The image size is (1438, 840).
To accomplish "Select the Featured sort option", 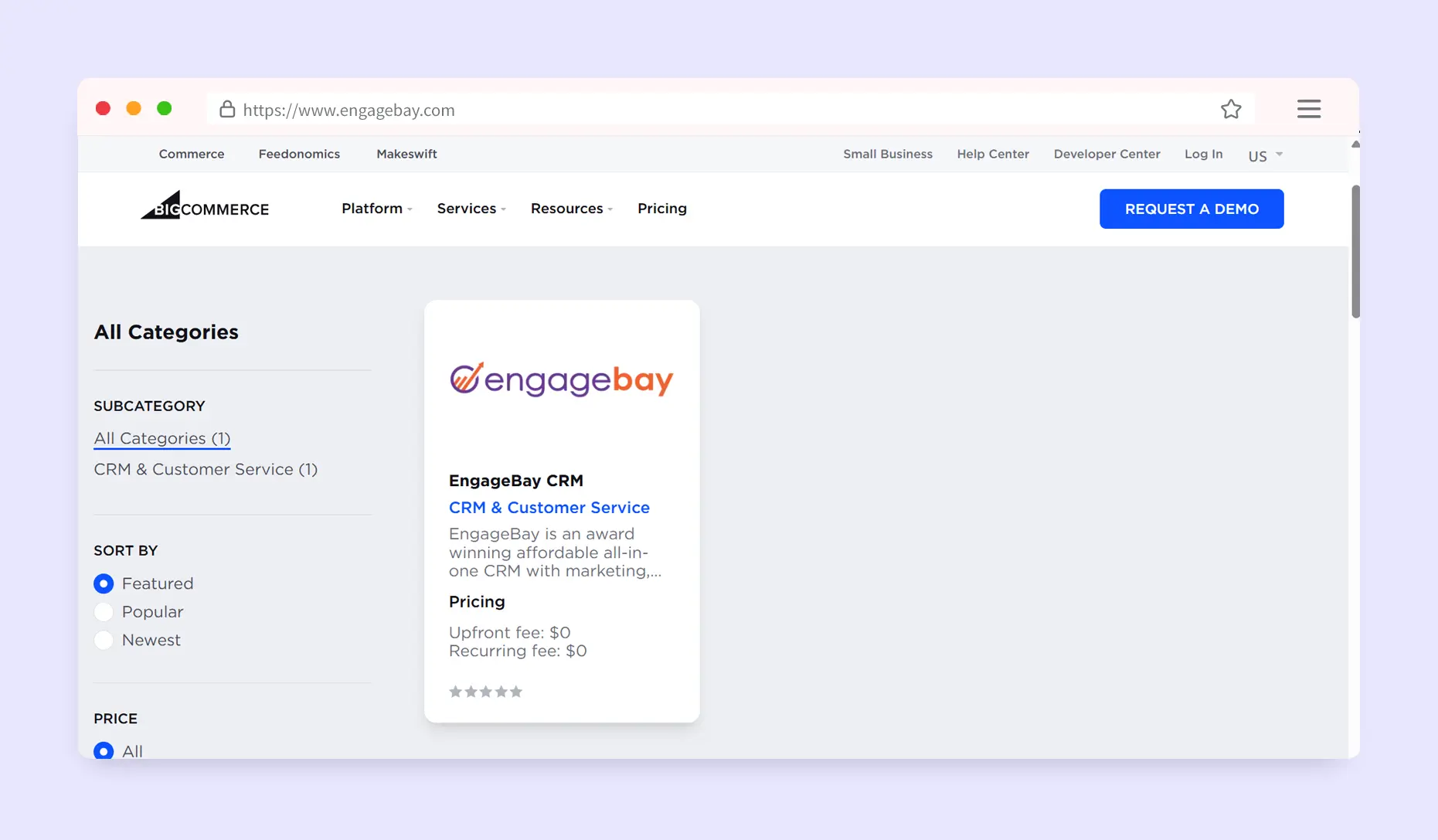I will 104,583.
